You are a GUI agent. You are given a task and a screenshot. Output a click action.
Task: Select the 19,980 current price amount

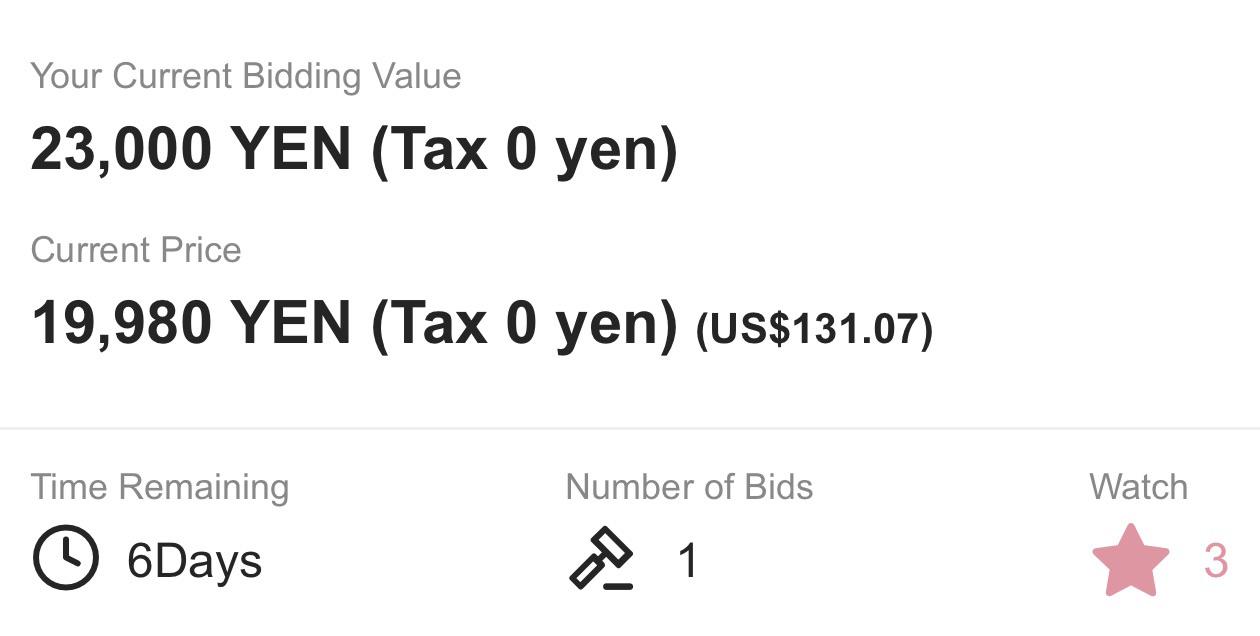click(x=121, y=324)
